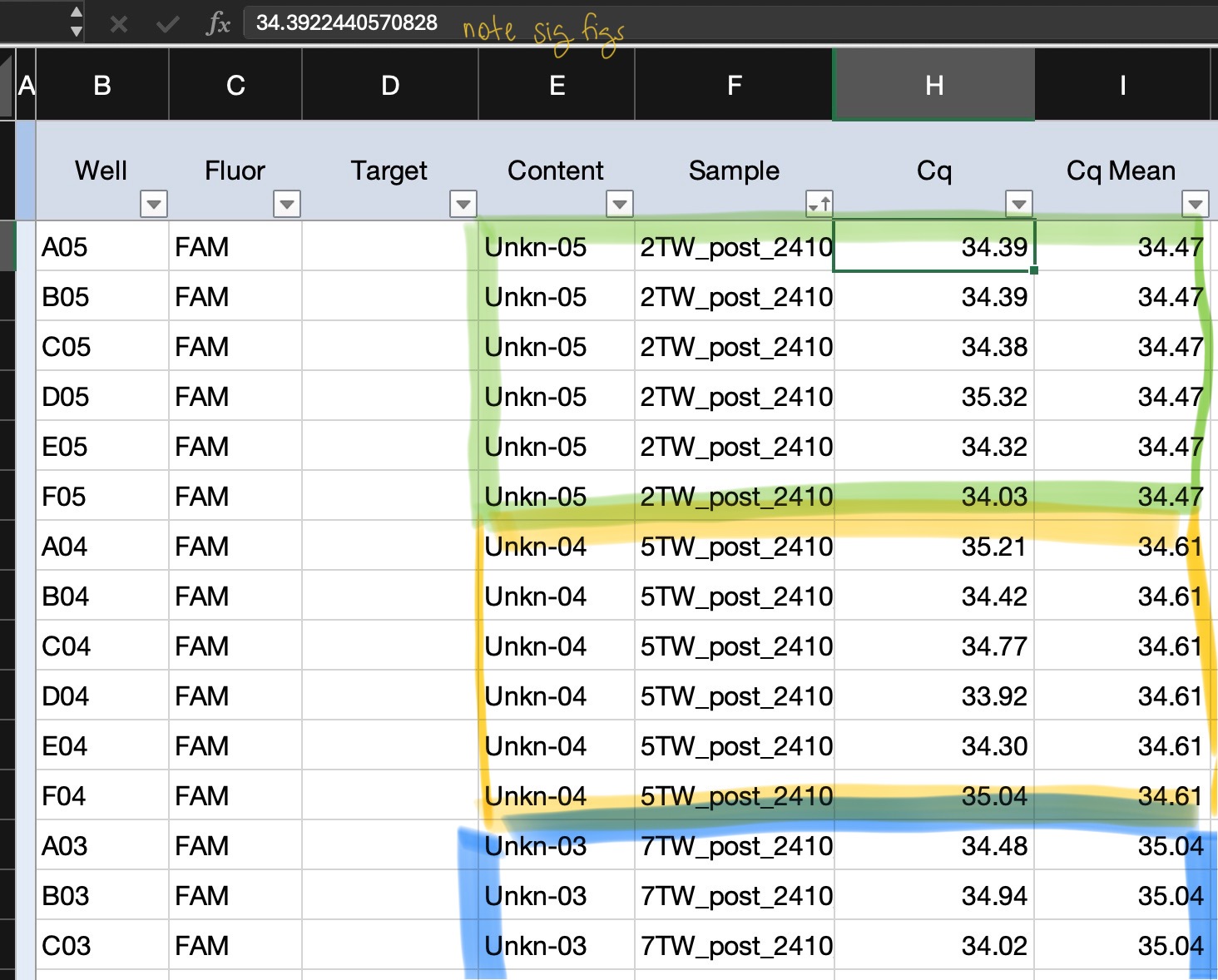Select well cell F04
1218x980 pixels.
click(x=102, y=795)
